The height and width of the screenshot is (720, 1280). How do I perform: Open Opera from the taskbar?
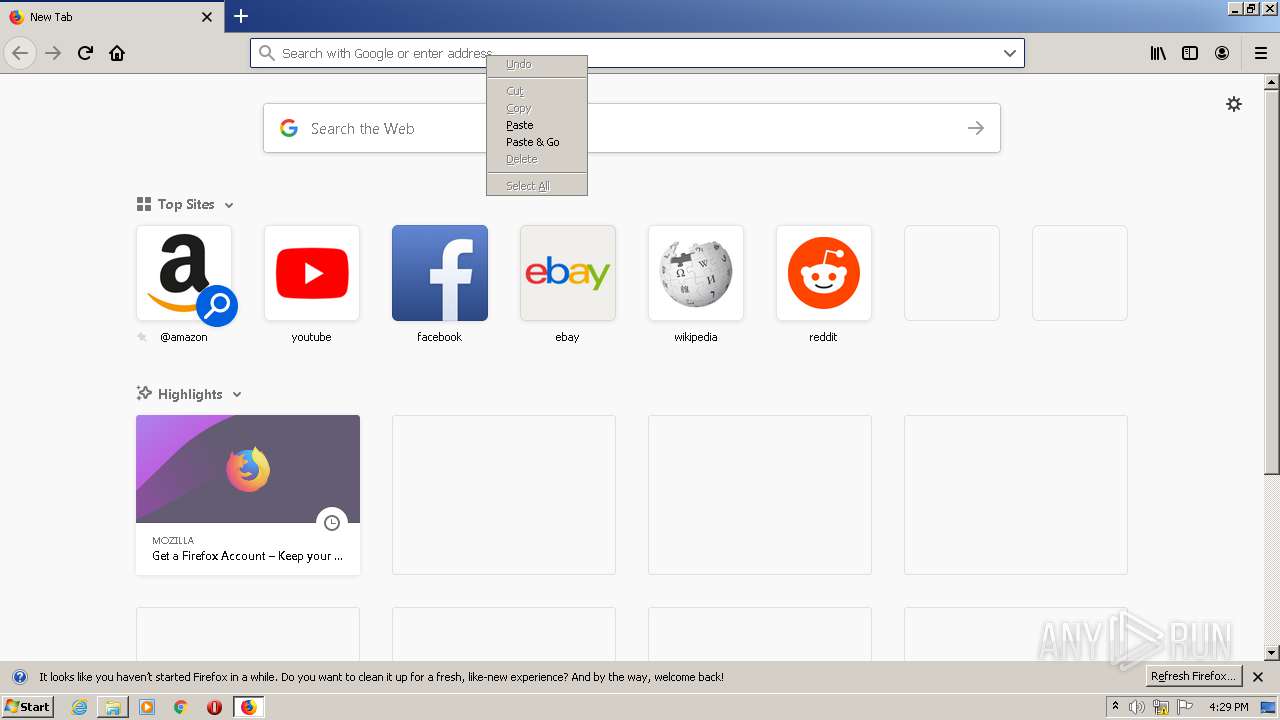pos(214,707)
